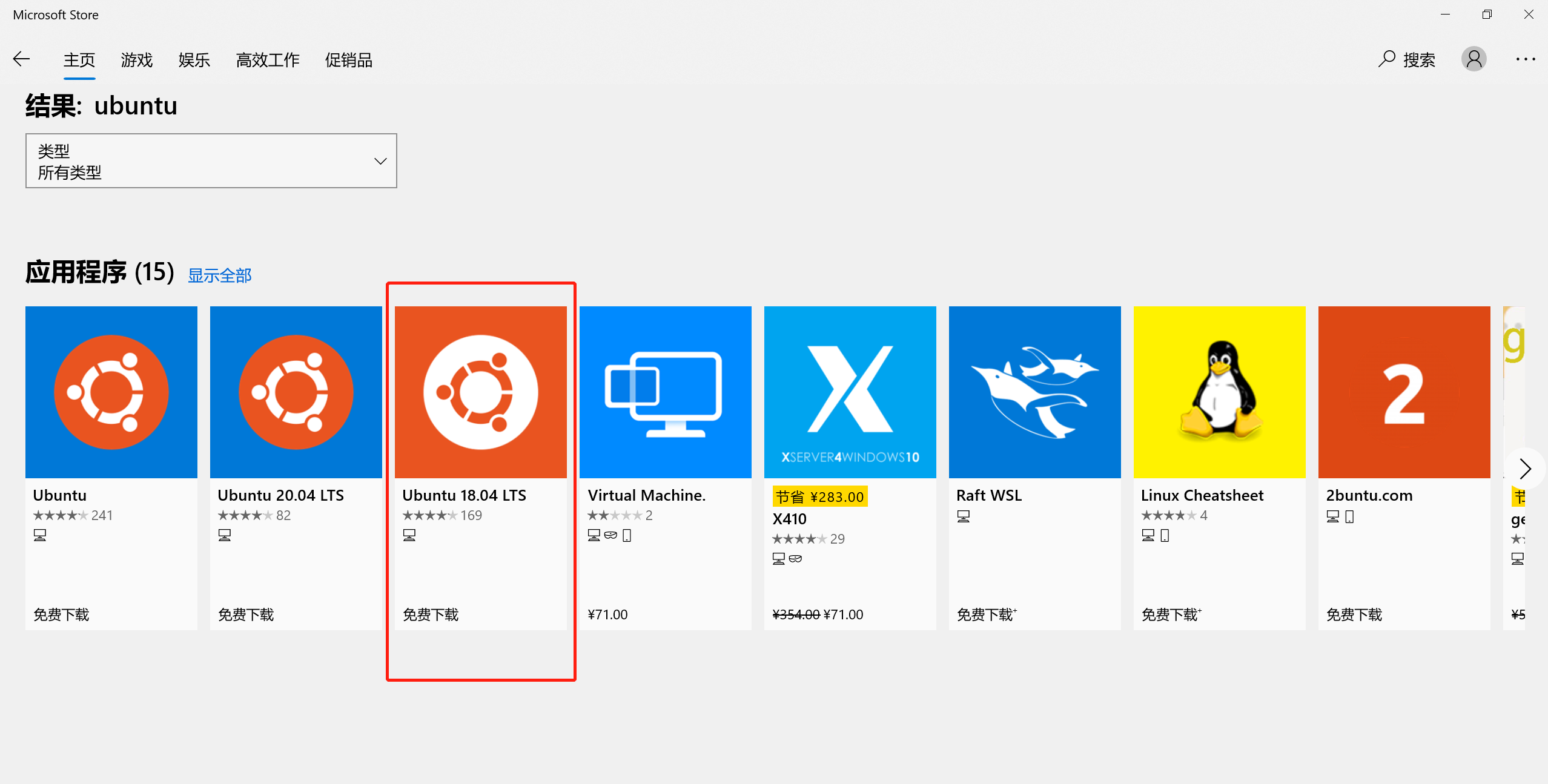This screenshot has height=784, width=1548.
Task: Select the Linux Cheatsheet penguin icon
Action: 1219,392
